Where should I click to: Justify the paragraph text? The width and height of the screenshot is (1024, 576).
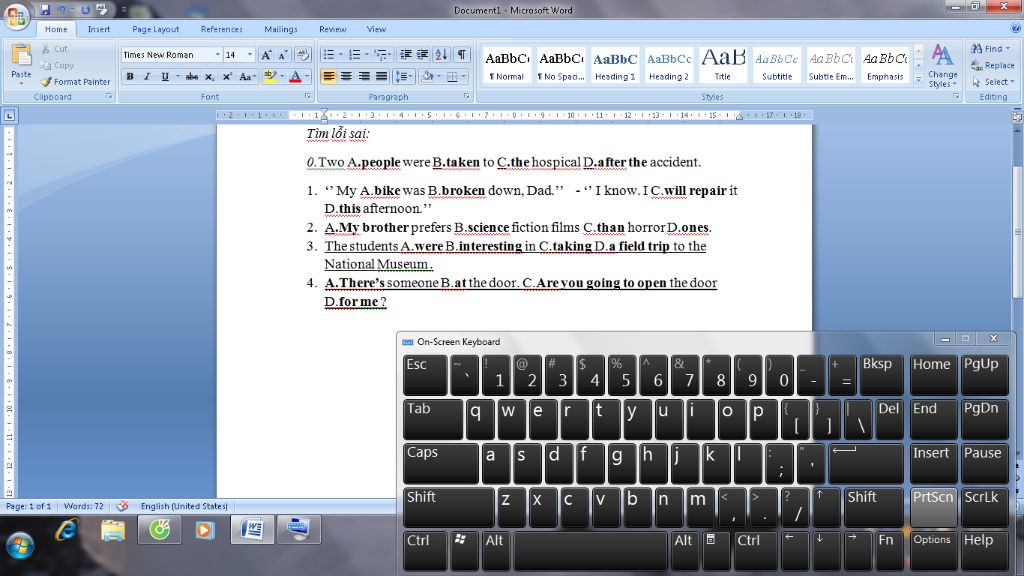click(381, 76)
